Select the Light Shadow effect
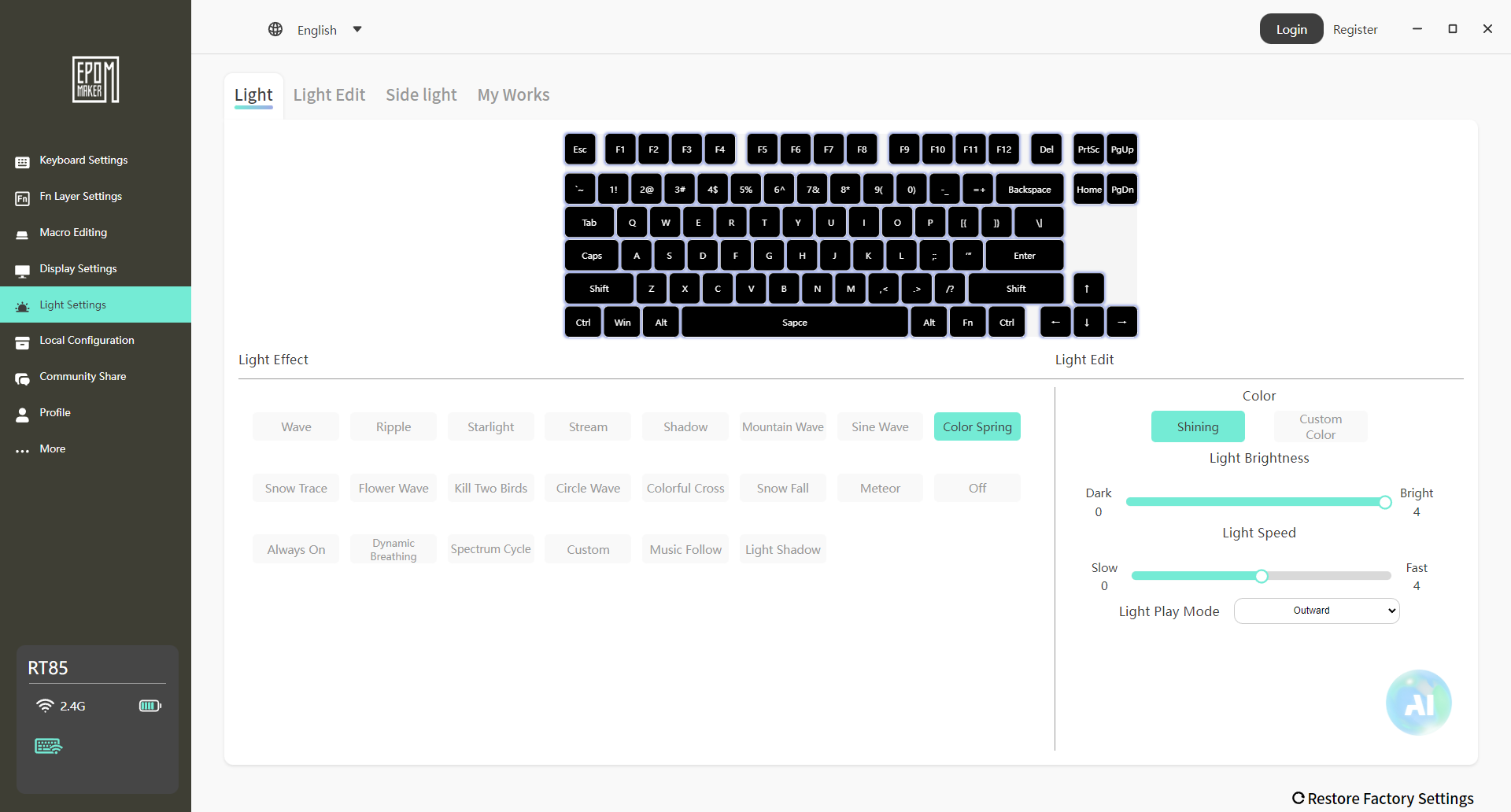 783,549
